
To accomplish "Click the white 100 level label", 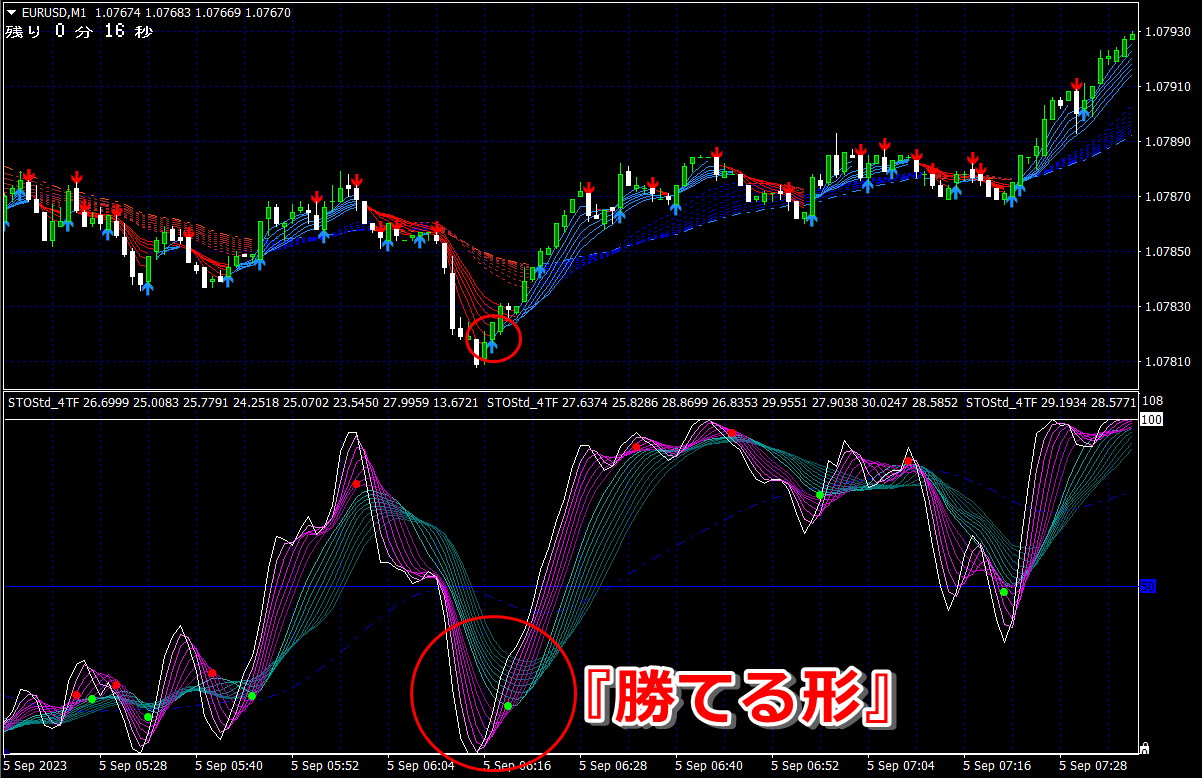I will [x=1150, y=420].
